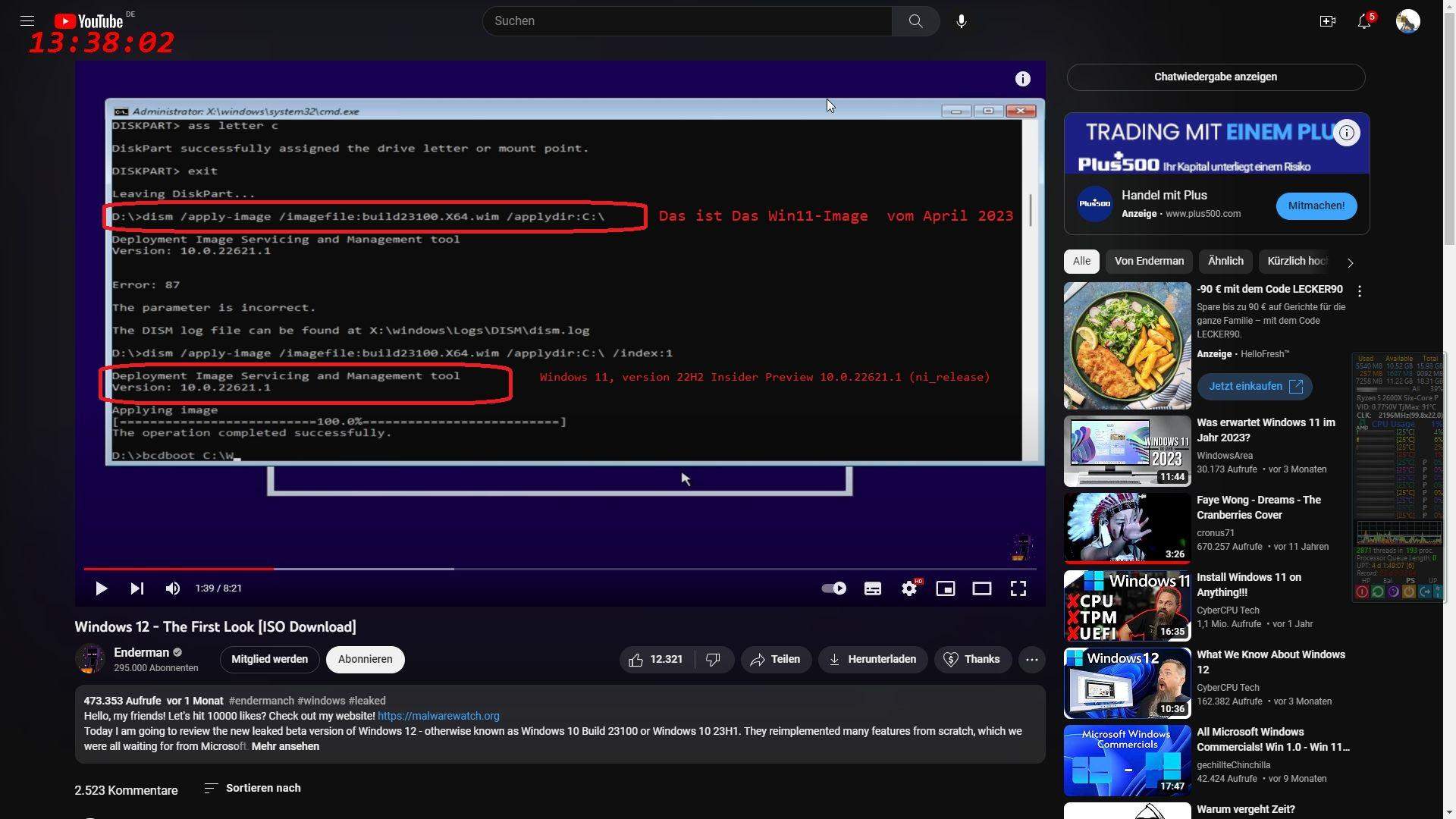Image resolution: width=1456 pixels, height=819 pixels.
Task: Open the malwarewatch.org link in the description
Action: pyautogui.click(x=438, y=716)
